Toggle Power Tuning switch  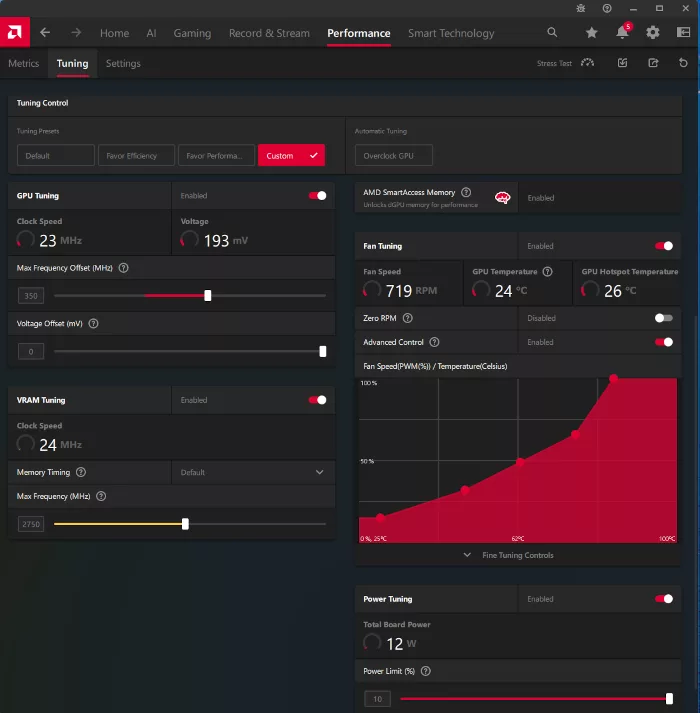pos(664,599)
